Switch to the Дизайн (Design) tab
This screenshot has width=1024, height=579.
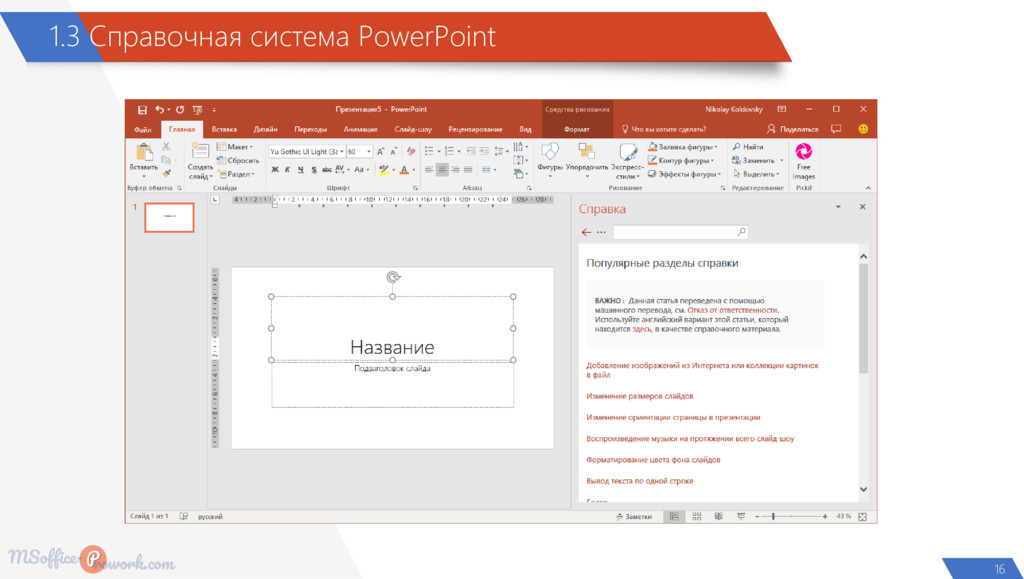(x=265, y=129)
